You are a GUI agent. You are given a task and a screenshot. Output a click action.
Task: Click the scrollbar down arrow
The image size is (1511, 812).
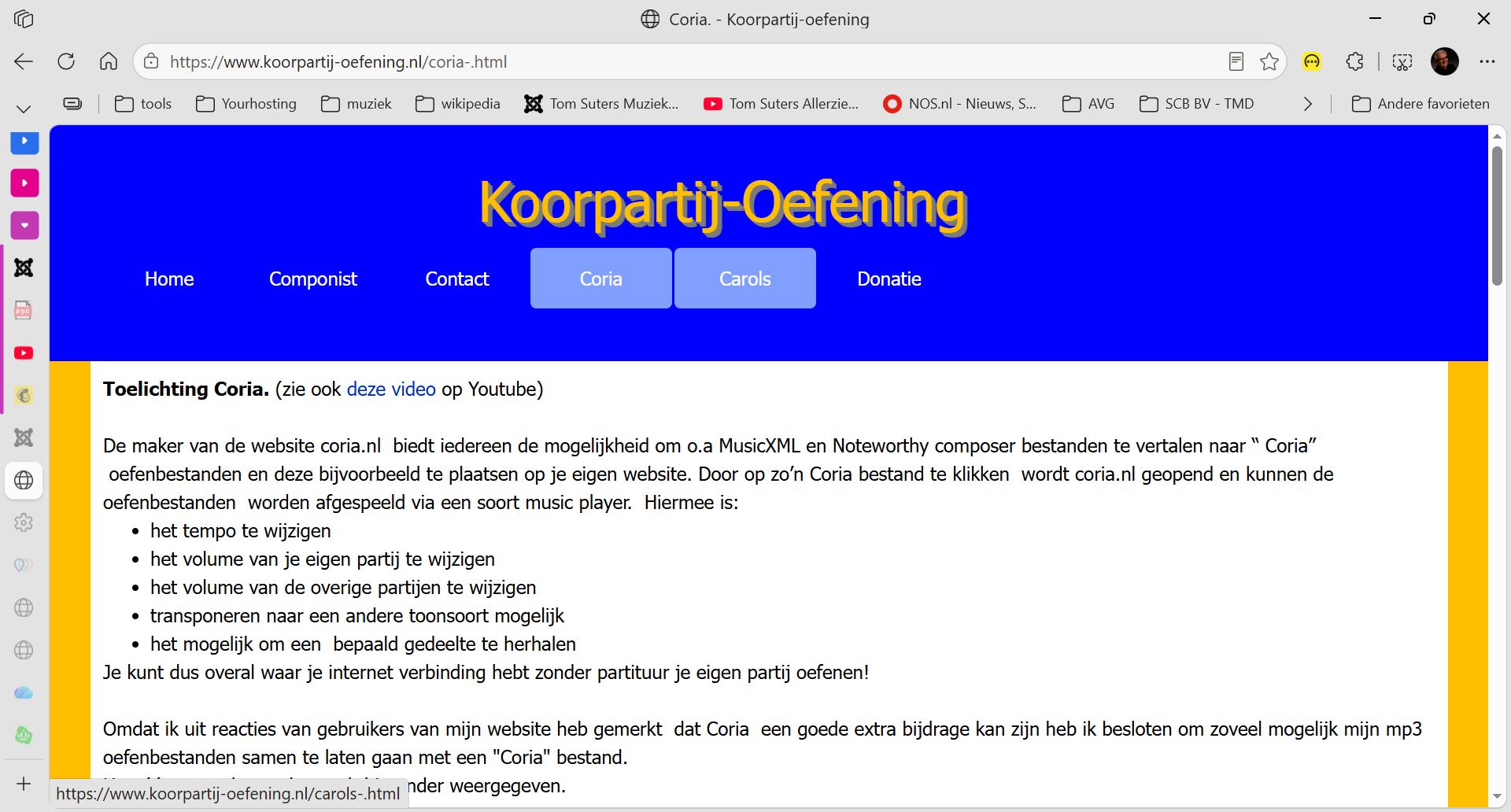click(1498, 797)
